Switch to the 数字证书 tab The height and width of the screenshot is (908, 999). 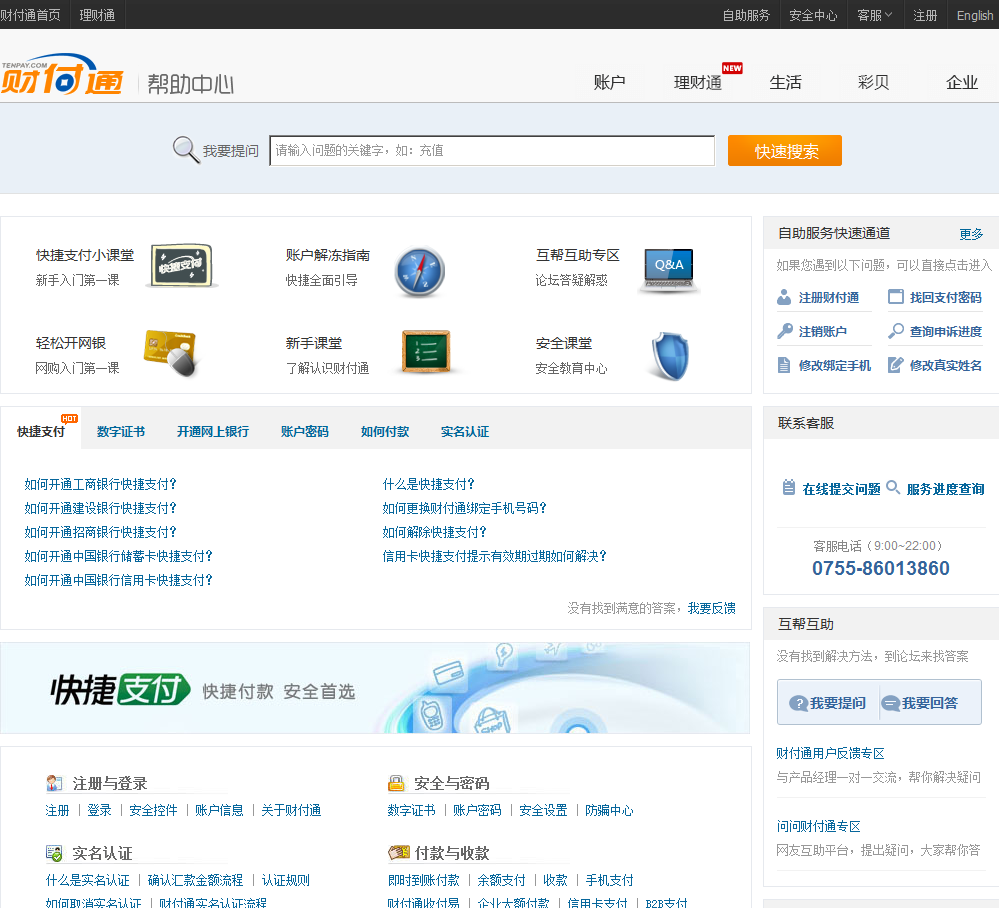[x=120, y=431]
